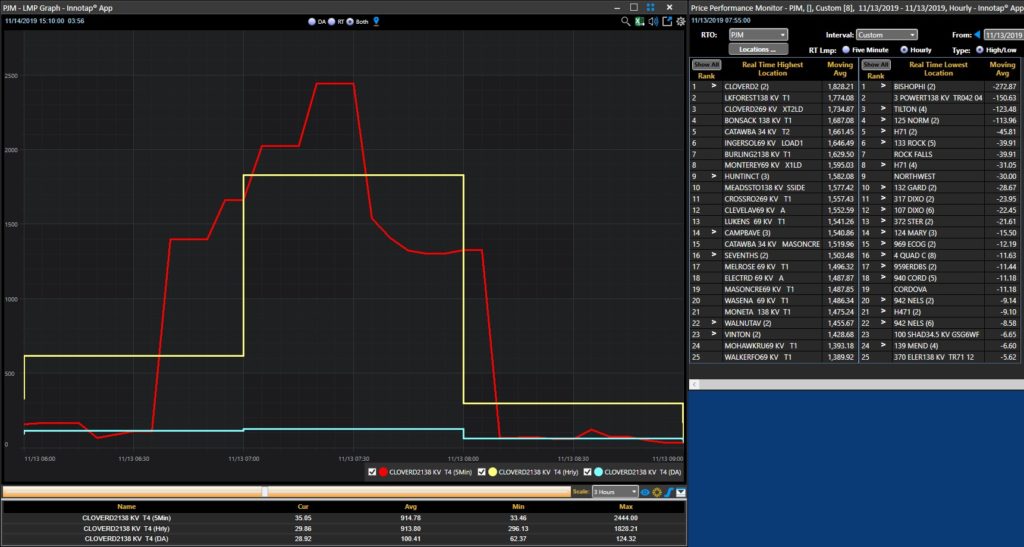
Task: Click the orange gear icon beside Scale
Action: [657, 492]
